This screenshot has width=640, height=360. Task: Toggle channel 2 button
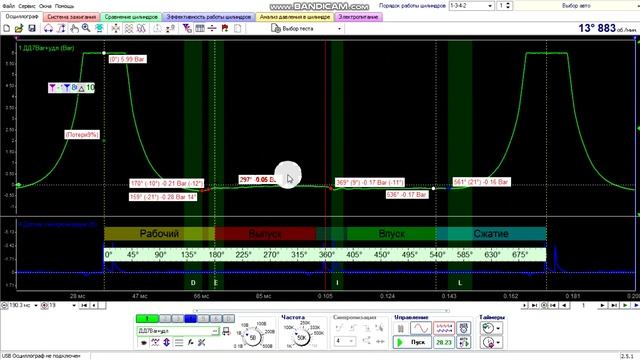tap(165, 318)
